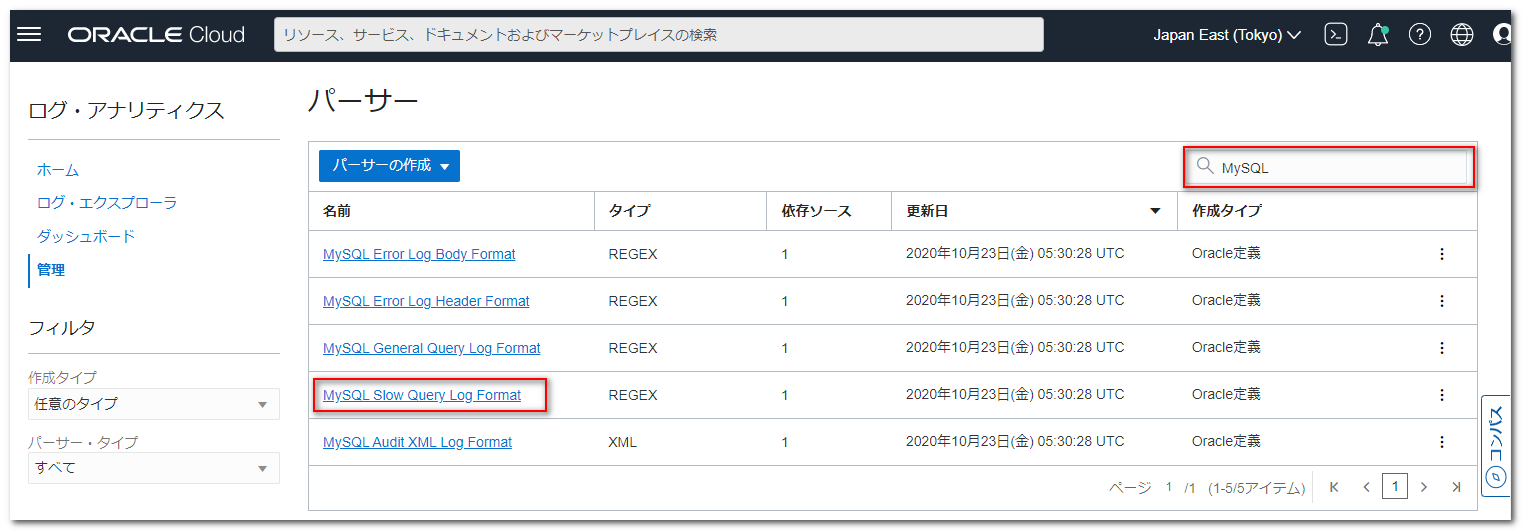Open MySQL Audit XML Log Format parser
Screen dimensions: 1522x531
pyautogui.click(x=417, y=442)
